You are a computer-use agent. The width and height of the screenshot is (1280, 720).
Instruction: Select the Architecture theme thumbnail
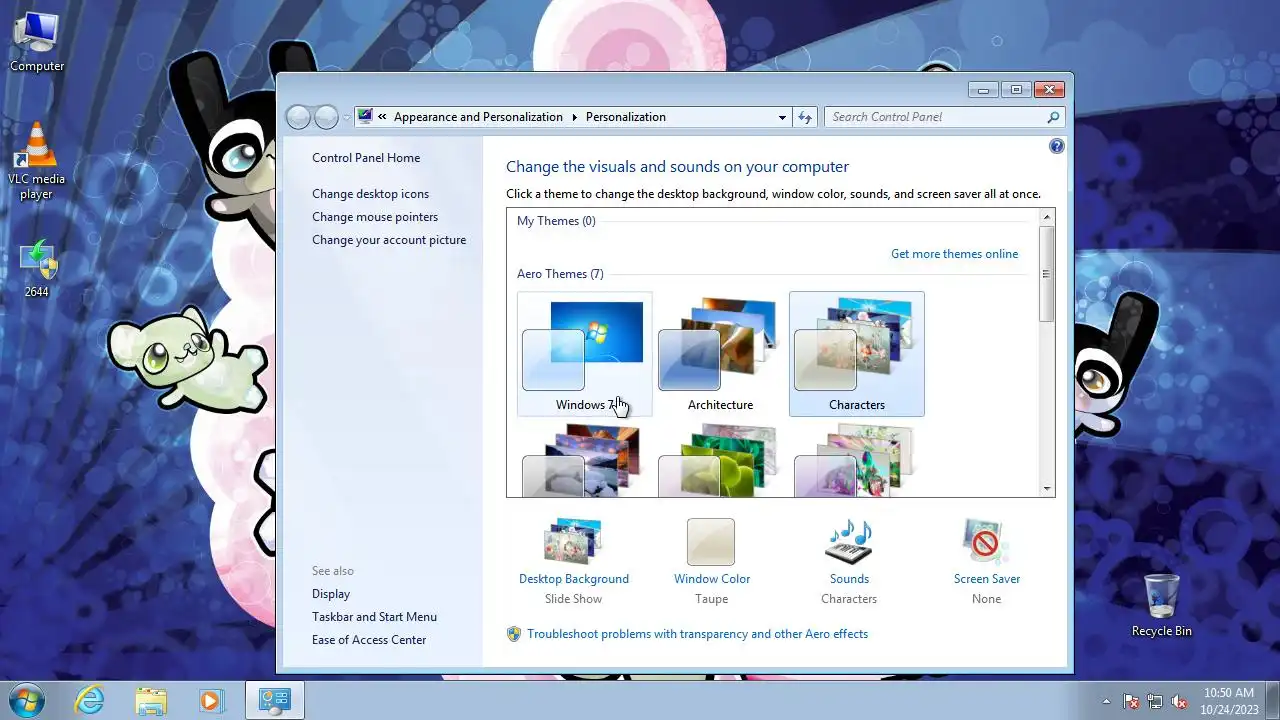coord(721,354)
